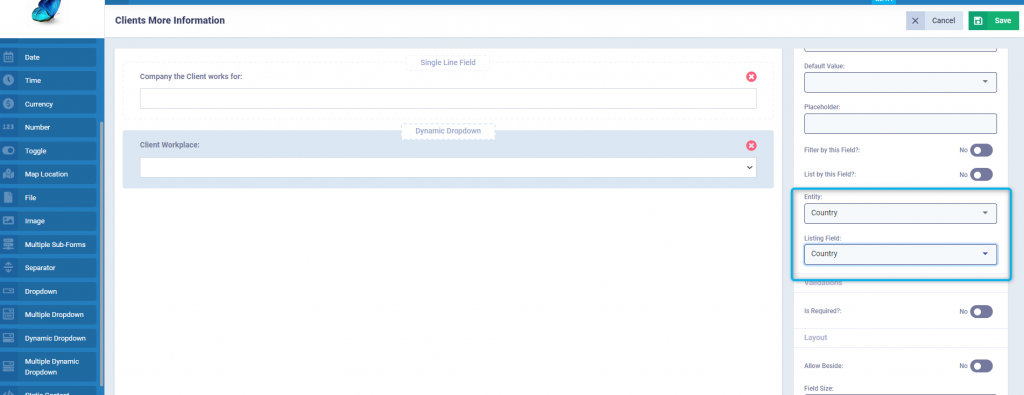Screen dimensions: 1024x395
Task: Click the Toggle field switch icon
Action: coord(8,151)
